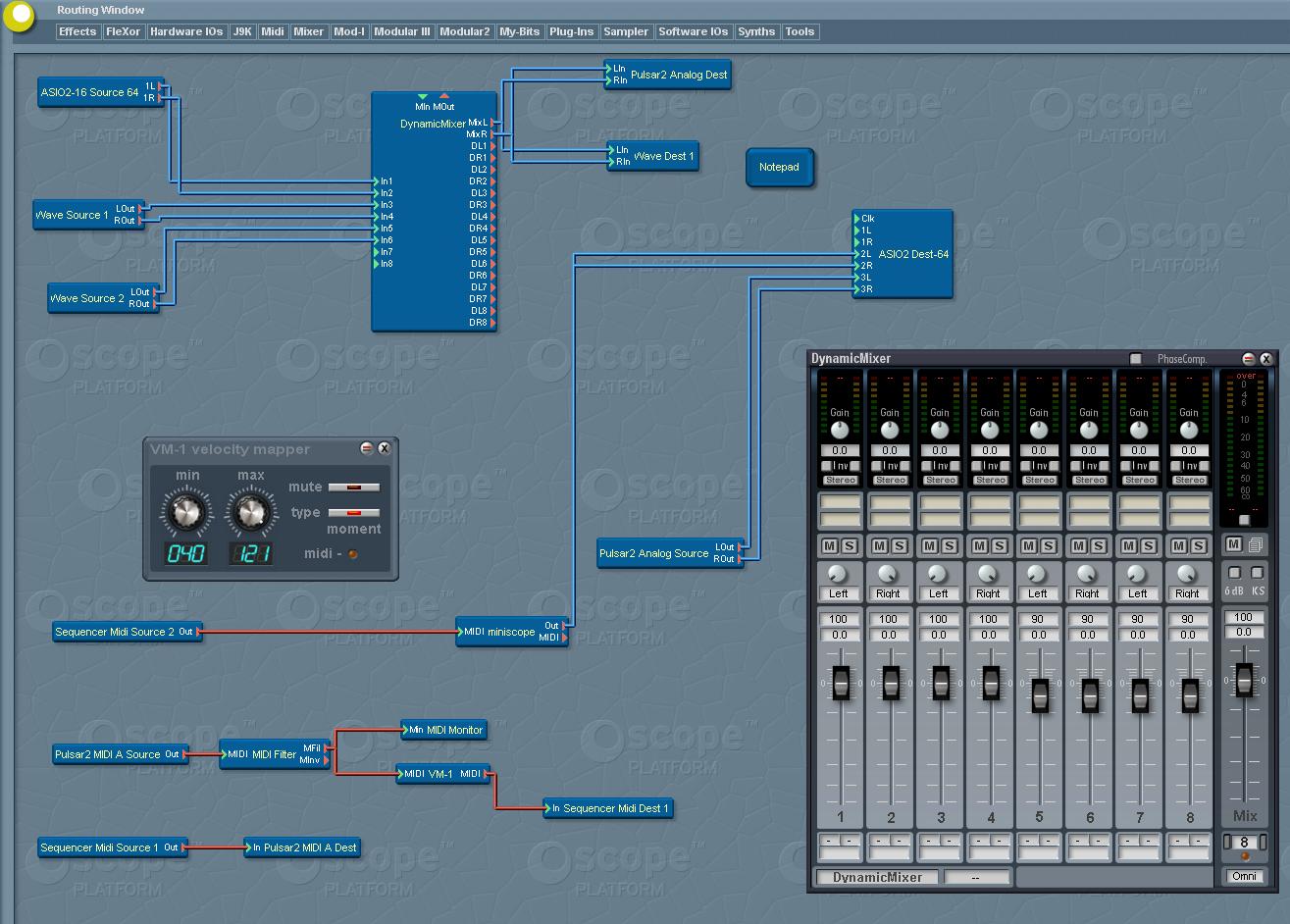
Task: Select the MIDI Filter module
Action: click(x=275, y=754)
